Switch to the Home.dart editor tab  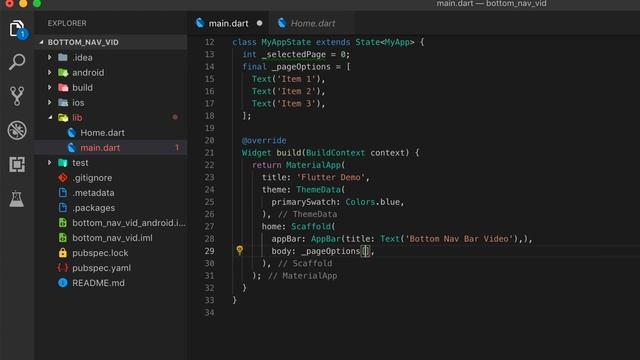[313, 23]
